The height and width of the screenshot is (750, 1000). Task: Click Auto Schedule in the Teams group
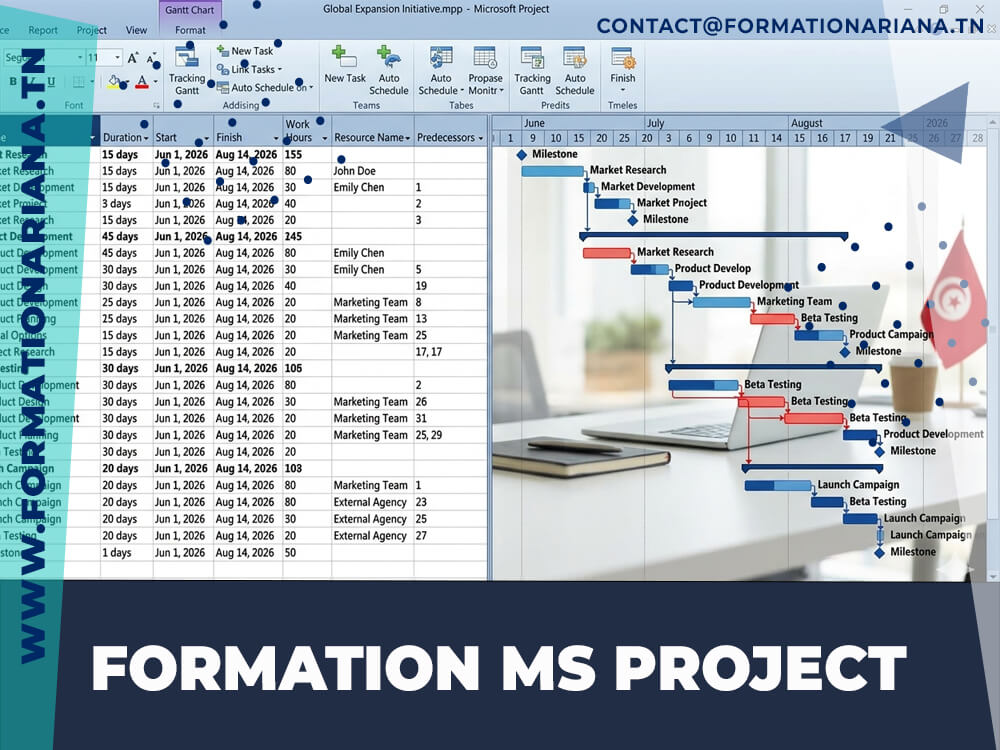pos(388,71)
